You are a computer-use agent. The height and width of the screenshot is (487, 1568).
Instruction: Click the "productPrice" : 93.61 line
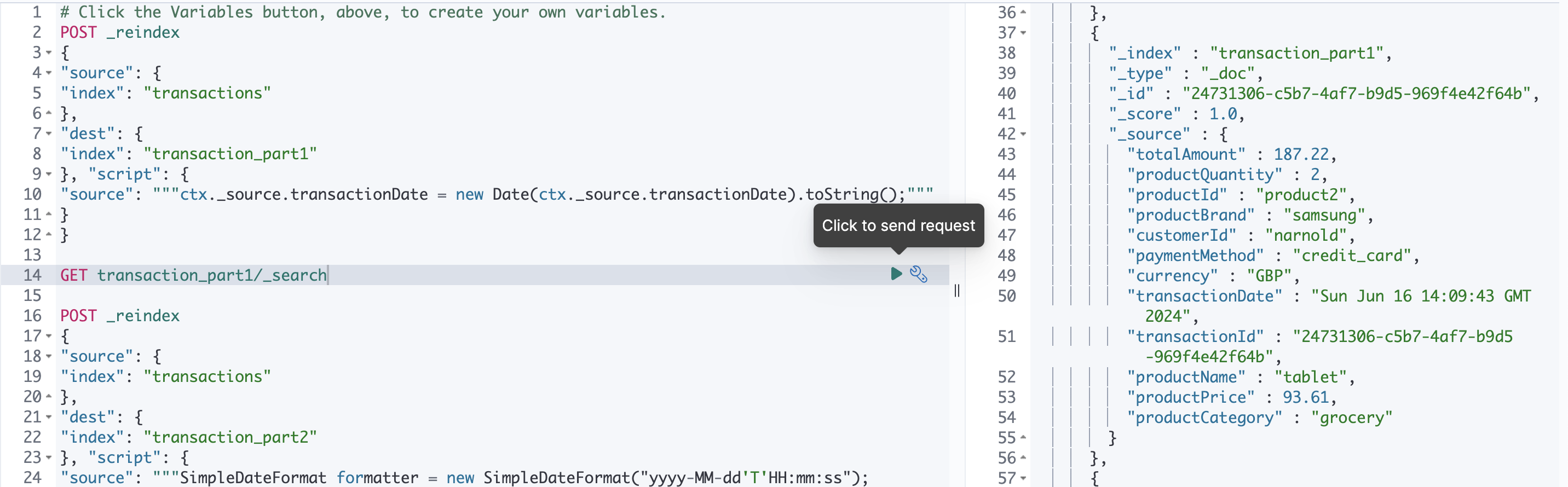pos(1232,397)
